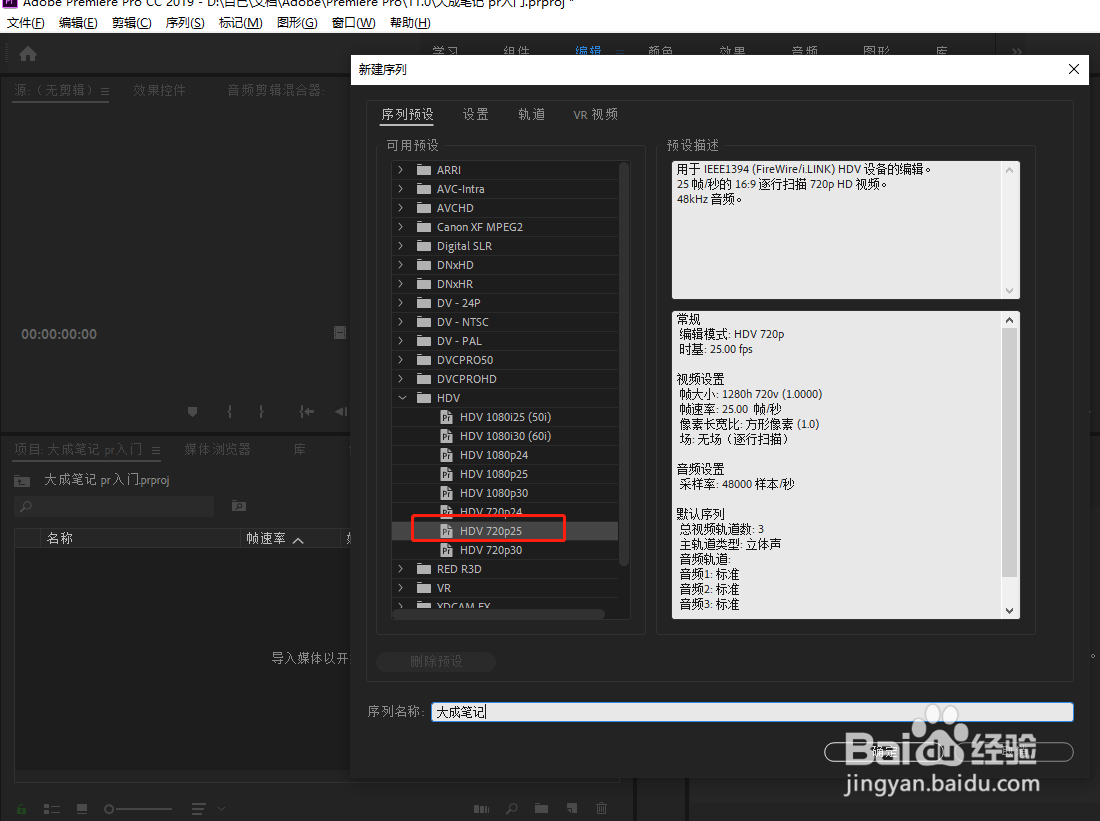Select the HDV 720p24 preset
Viewport: 1100px width, 821px height.
pos(491,512)
